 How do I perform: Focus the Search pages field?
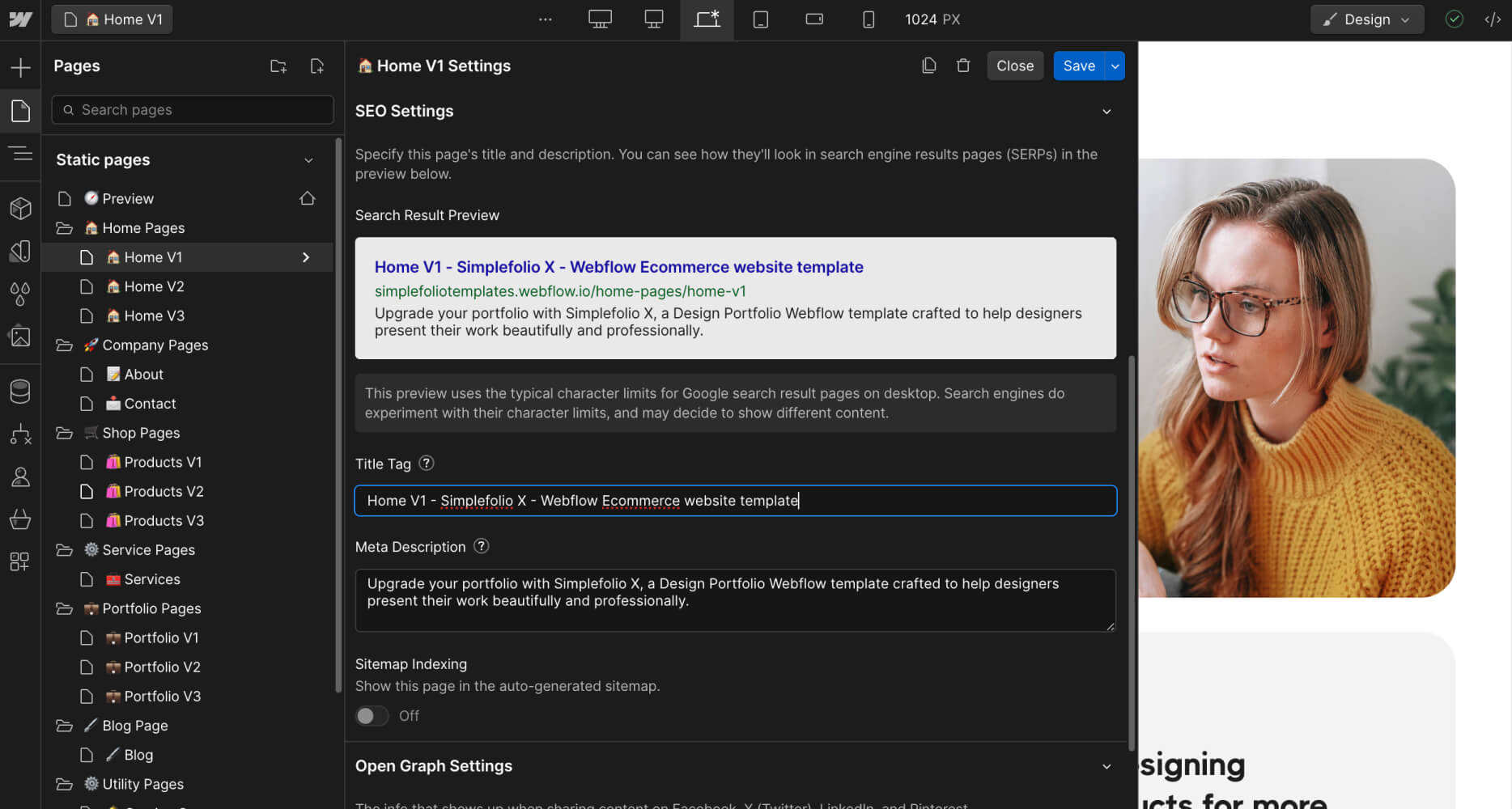coord(193,110)
